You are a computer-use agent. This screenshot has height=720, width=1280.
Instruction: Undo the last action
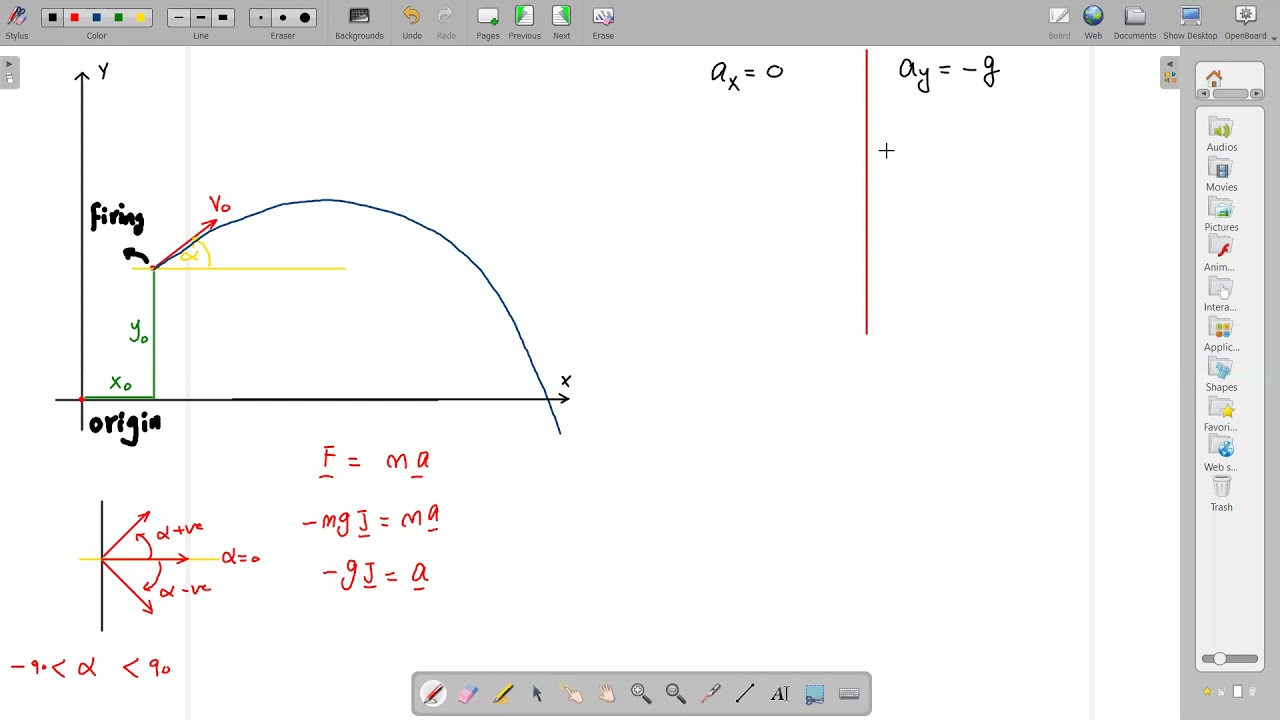point(412,22)
